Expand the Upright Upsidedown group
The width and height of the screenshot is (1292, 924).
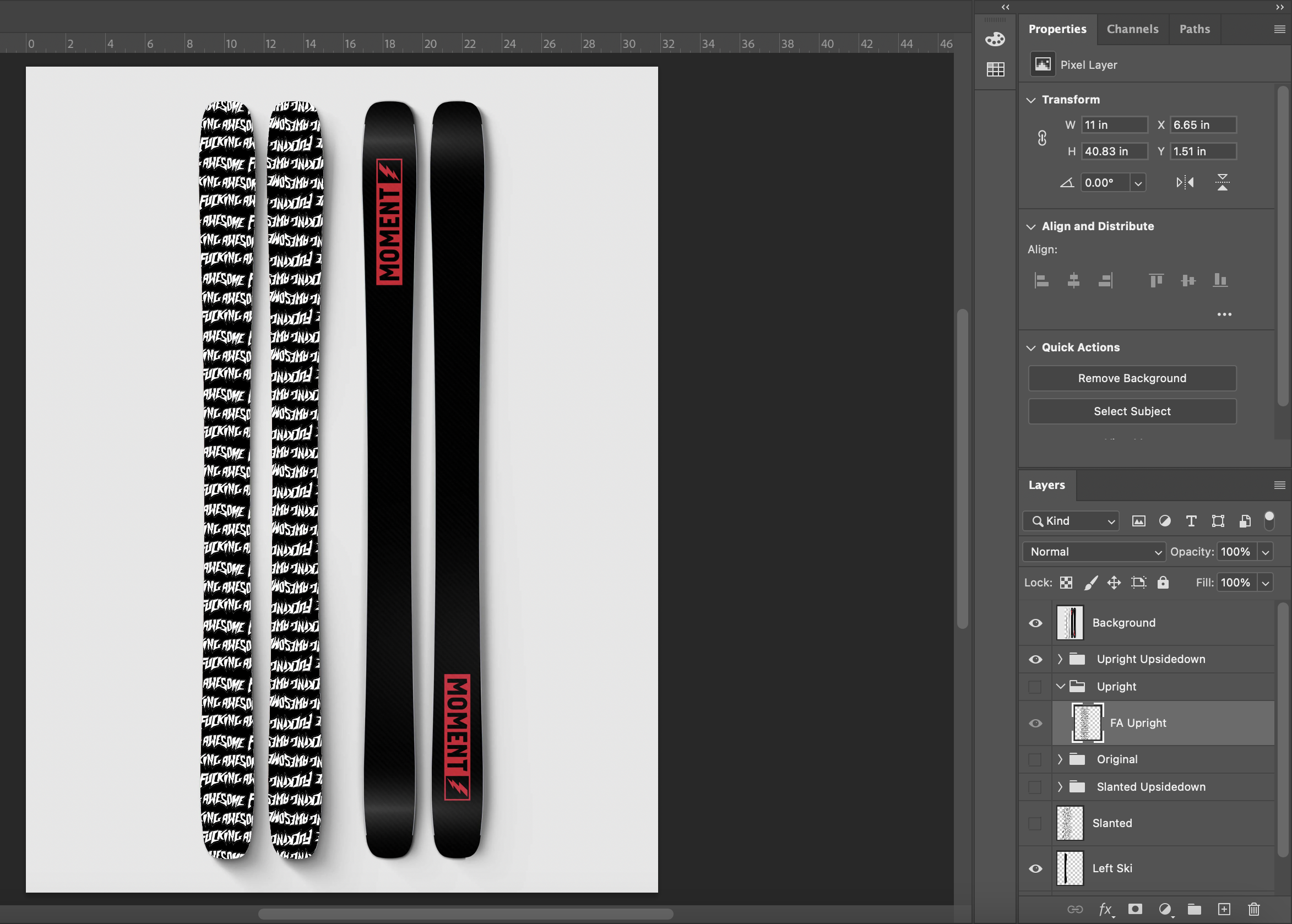click(x=1060, y=659)
